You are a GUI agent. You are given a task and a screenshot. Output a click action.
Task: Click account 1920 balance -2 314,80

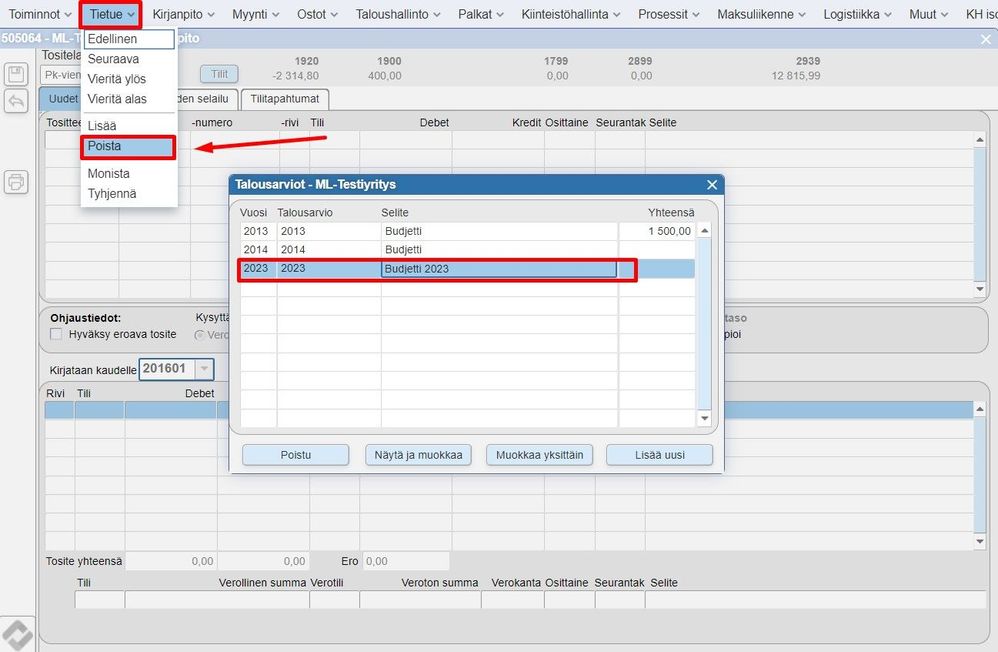[295, 76]
